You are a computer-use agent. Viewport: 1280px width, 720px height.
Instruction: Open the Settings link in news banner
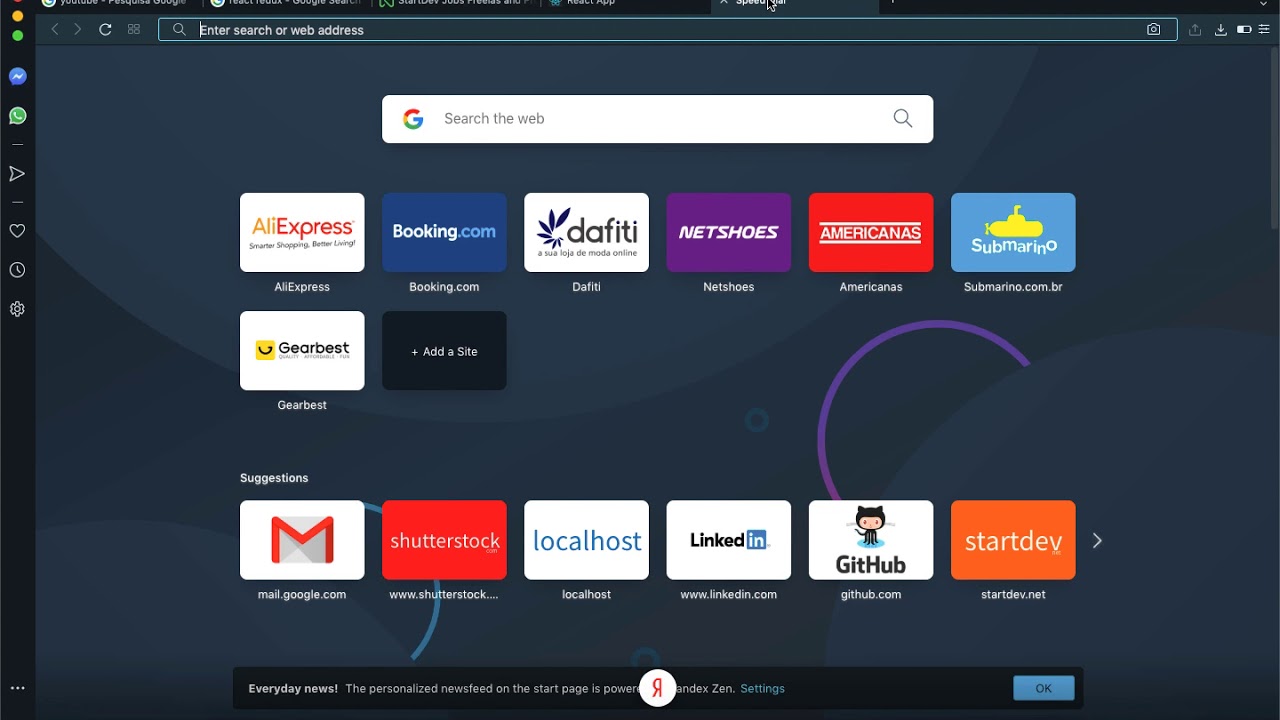click(763, 689)
